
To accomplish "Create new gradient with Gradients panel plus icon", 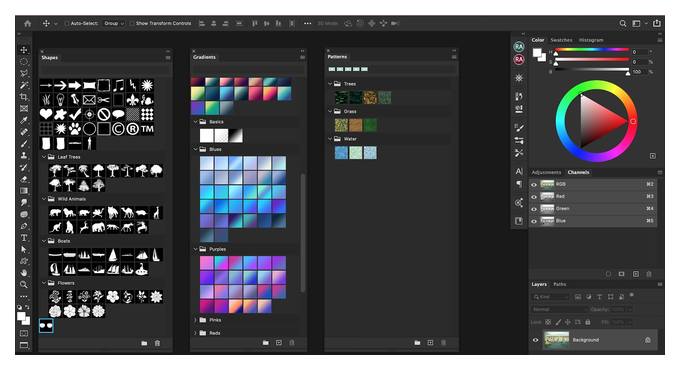I will [x=279, y=343].
